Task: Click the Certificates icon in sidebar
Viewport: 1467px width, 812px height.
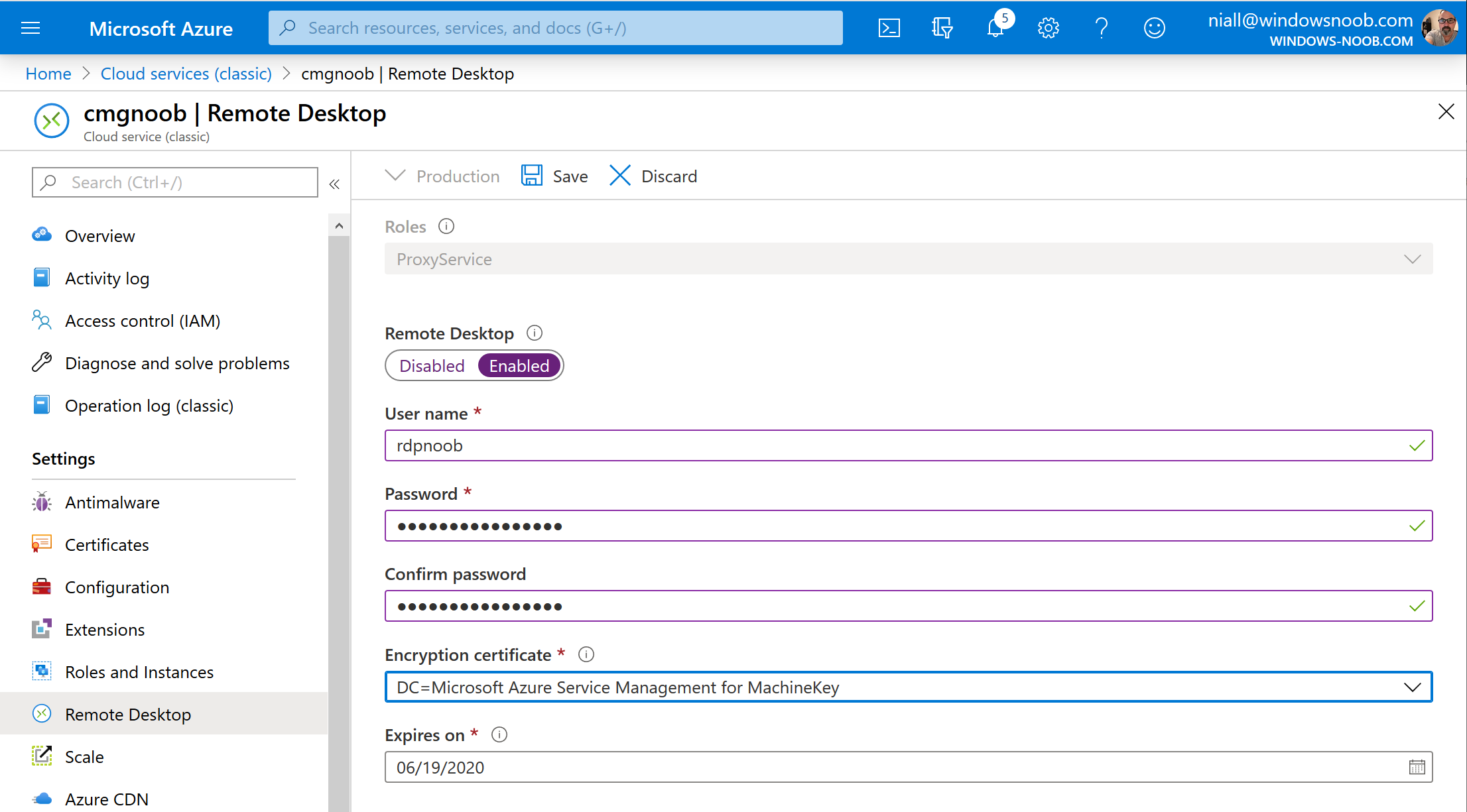Action: (x=42, y=544)
